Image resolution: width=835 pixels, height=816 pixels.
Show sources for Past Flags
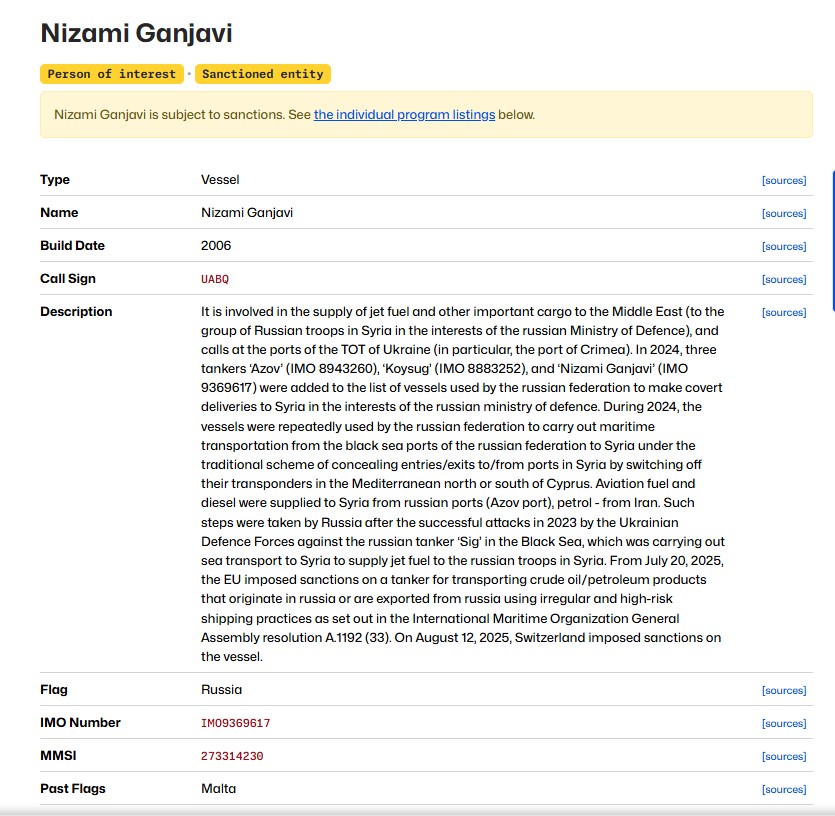783,790
